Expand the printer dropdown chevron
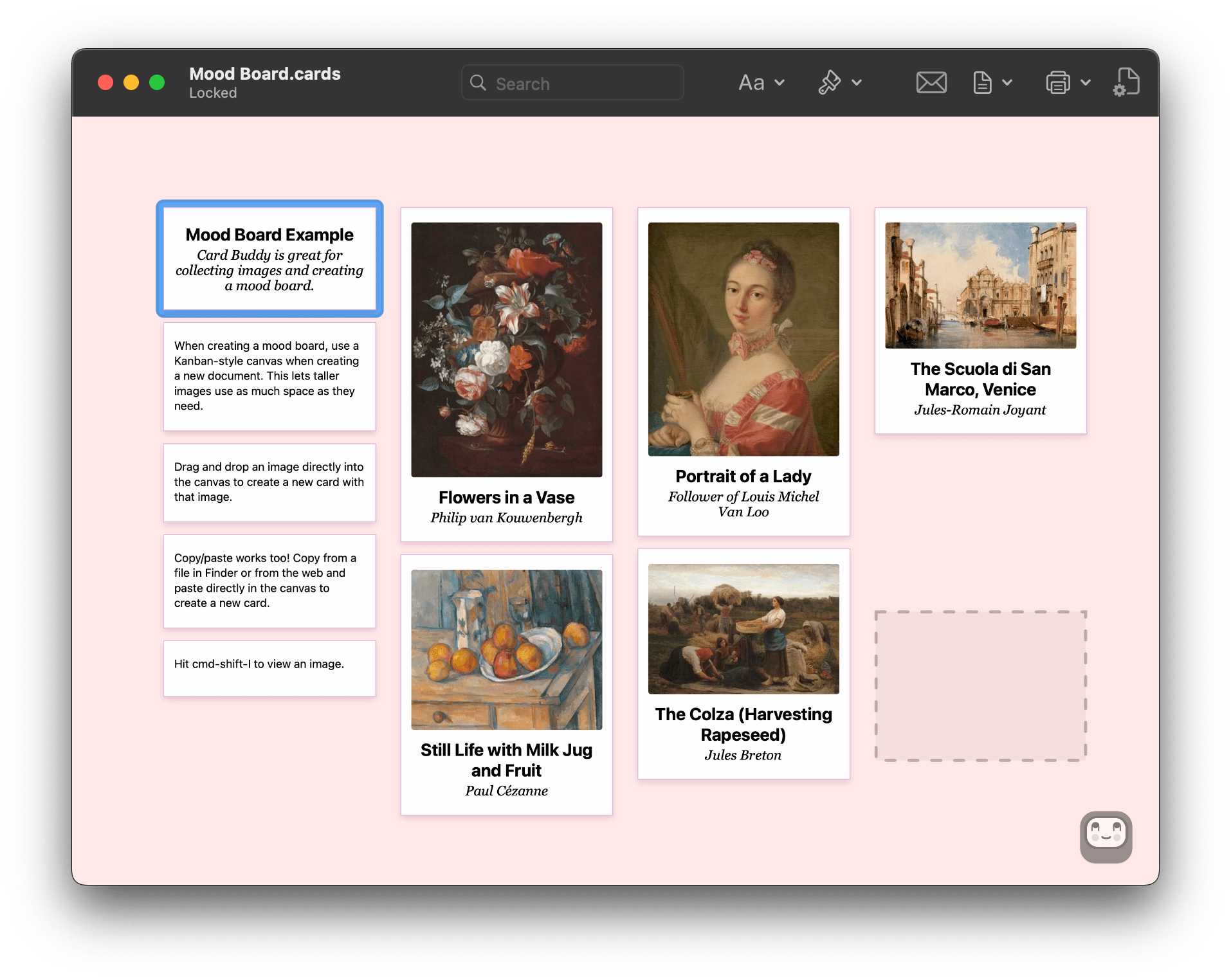The height and width of the screenshot is (980, 1231). pos(1086,83)
